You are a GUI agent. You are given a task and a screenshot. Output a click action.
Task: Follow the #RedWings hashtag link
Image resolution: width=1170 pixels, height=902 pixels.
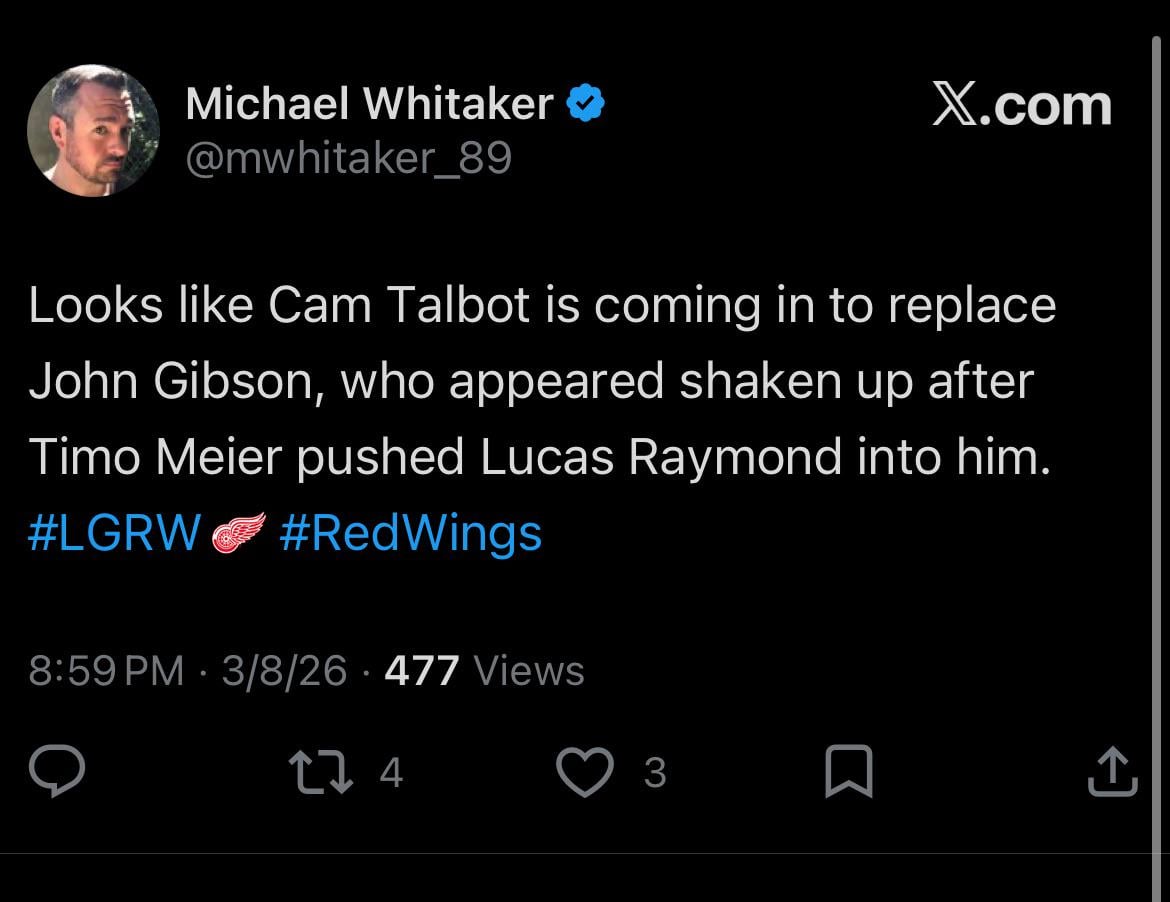[410, 533]
